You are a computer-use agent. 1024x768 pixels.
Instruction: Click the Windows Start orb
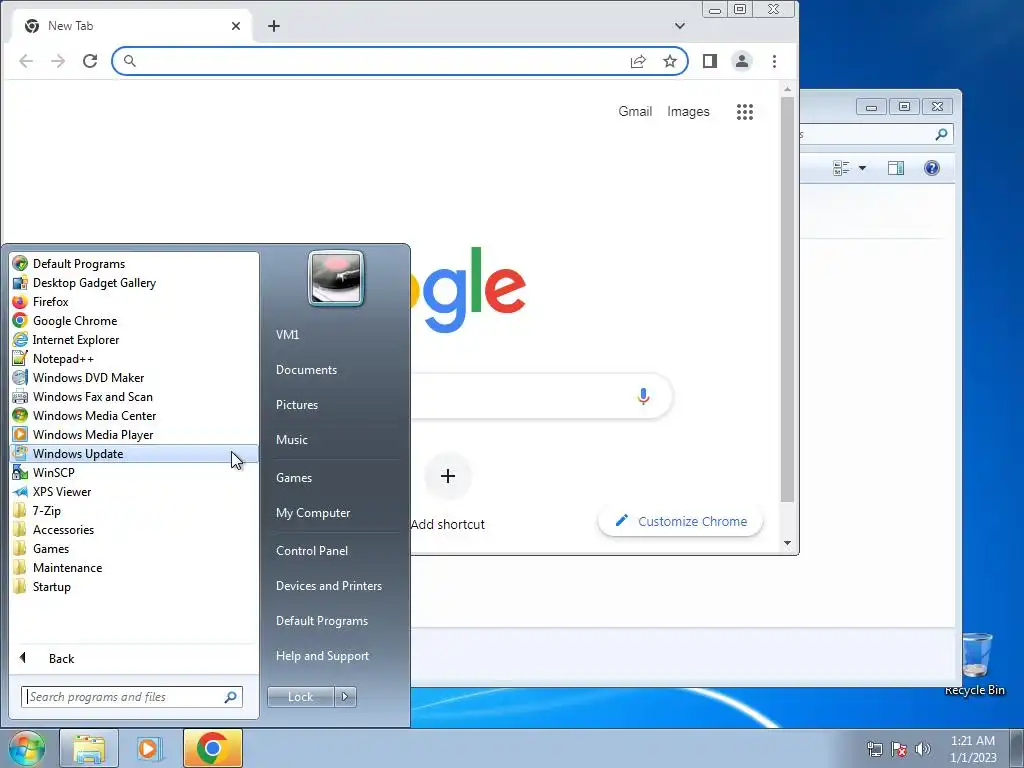pos(27,748)
